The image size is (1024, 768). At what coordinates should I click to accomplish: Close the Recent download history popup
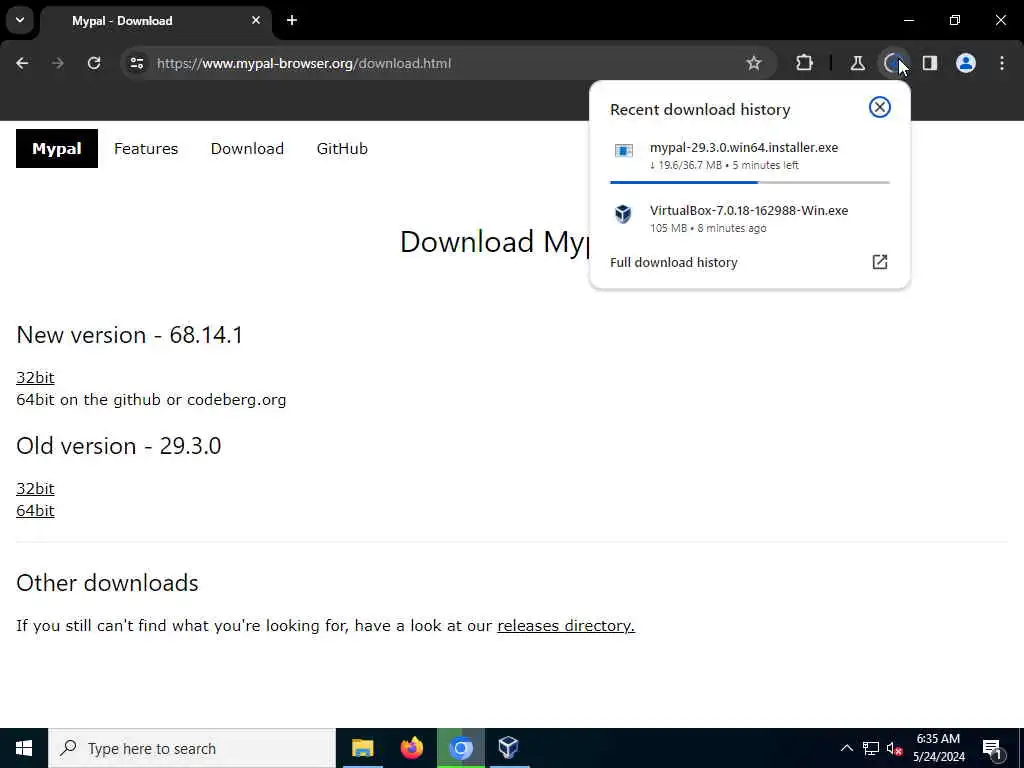click(x=880, y=107)
